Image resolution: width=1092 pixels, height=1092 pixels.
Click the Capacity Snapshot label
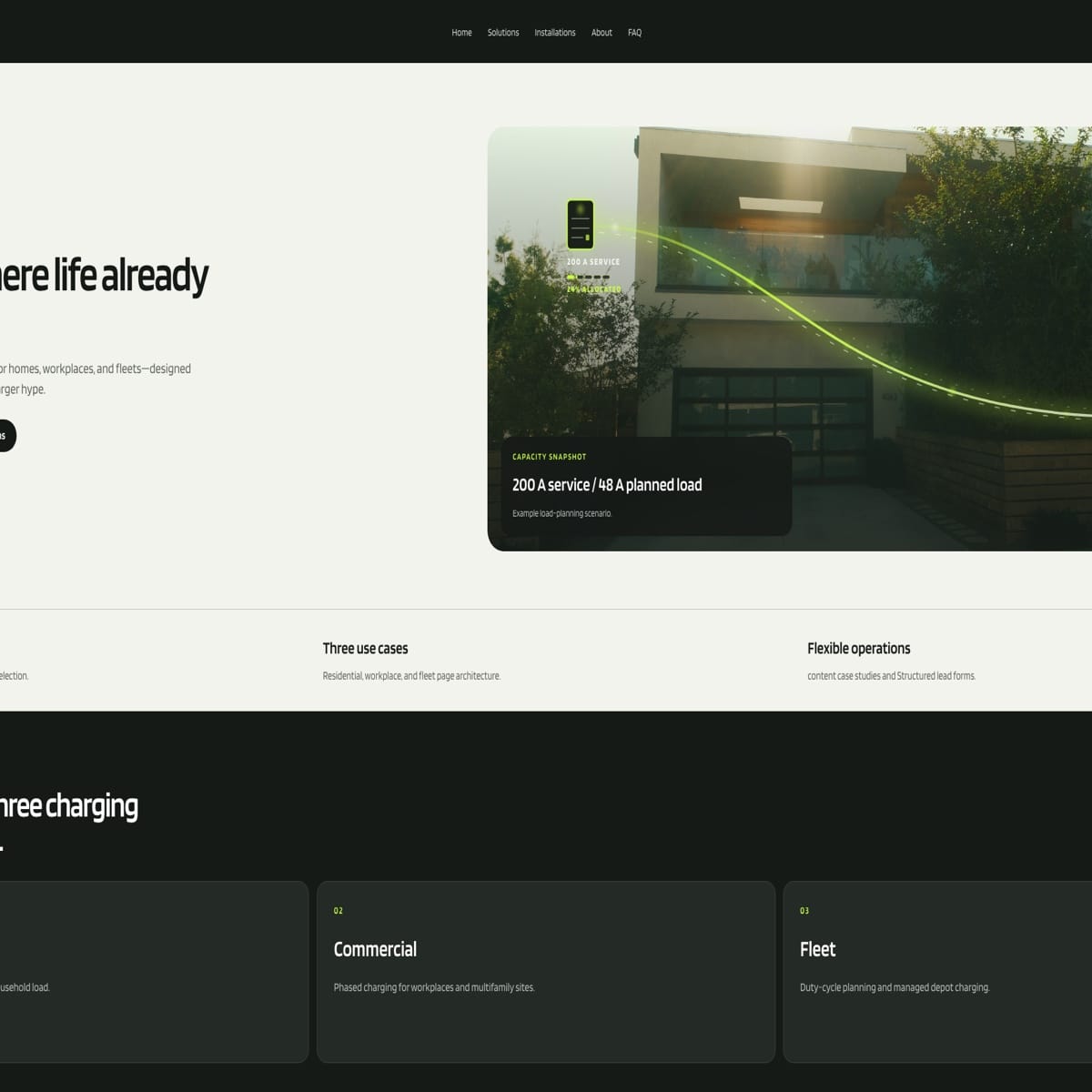550,457
